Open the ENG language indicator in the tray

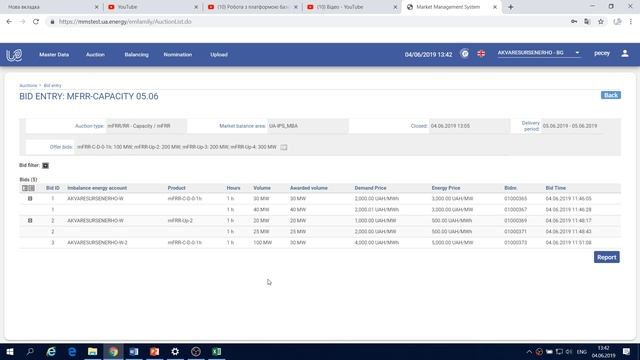[x=582, y=351]
